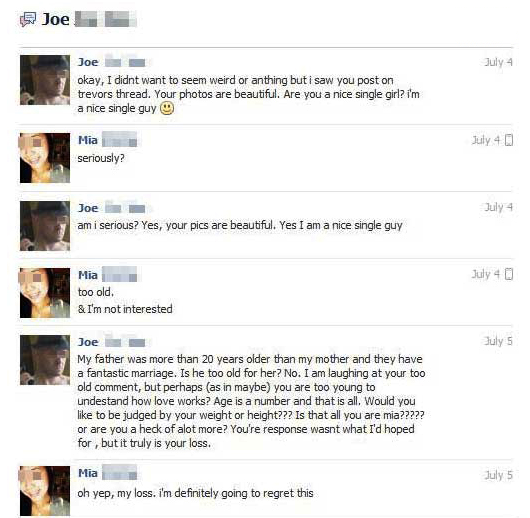Image resolution: width=530 pixels, height=518 pixels.
Task: Click July 4 timestamp on Joe's first message
Action: [x=498, y=62]
